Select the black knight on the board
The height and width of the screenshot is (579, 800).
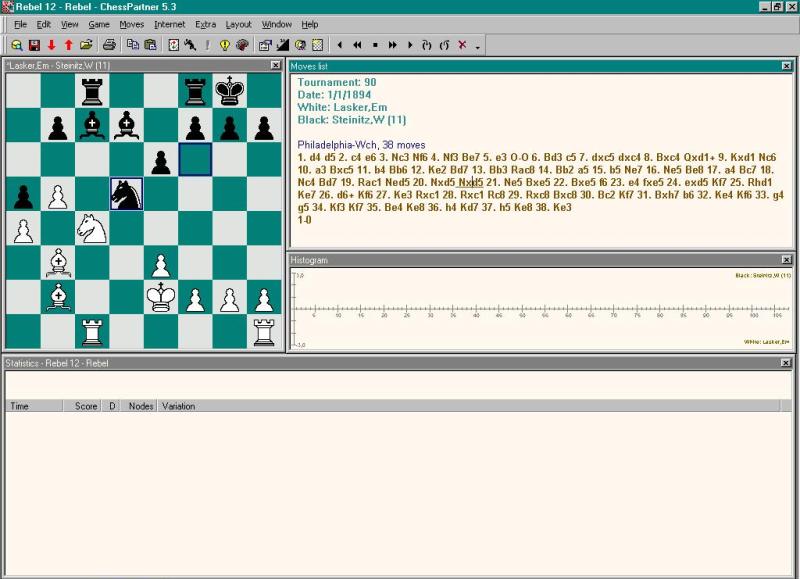point(126,194)
